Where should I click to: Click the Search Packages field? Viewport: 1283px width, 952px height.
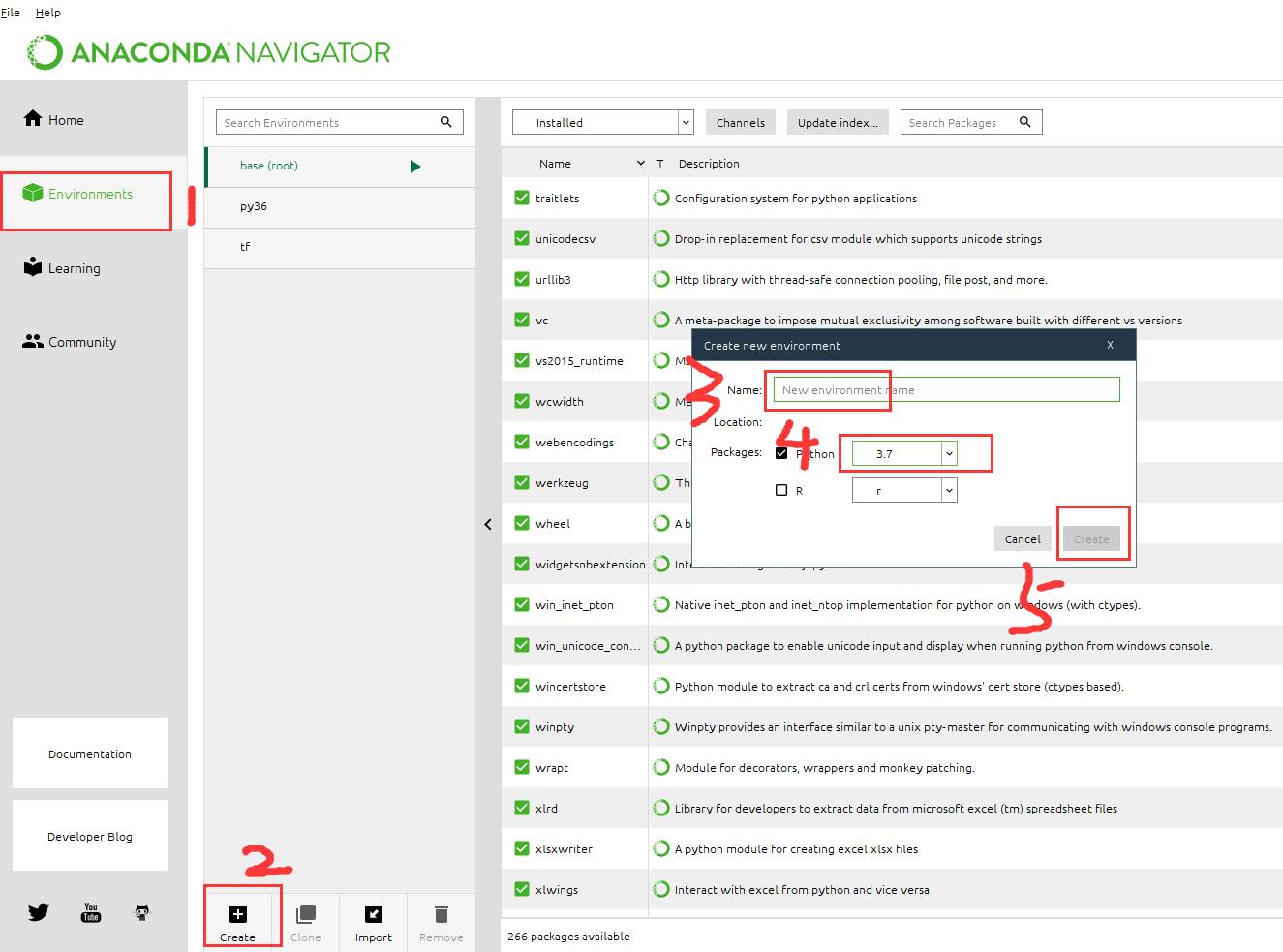click(x=971, y=122)
